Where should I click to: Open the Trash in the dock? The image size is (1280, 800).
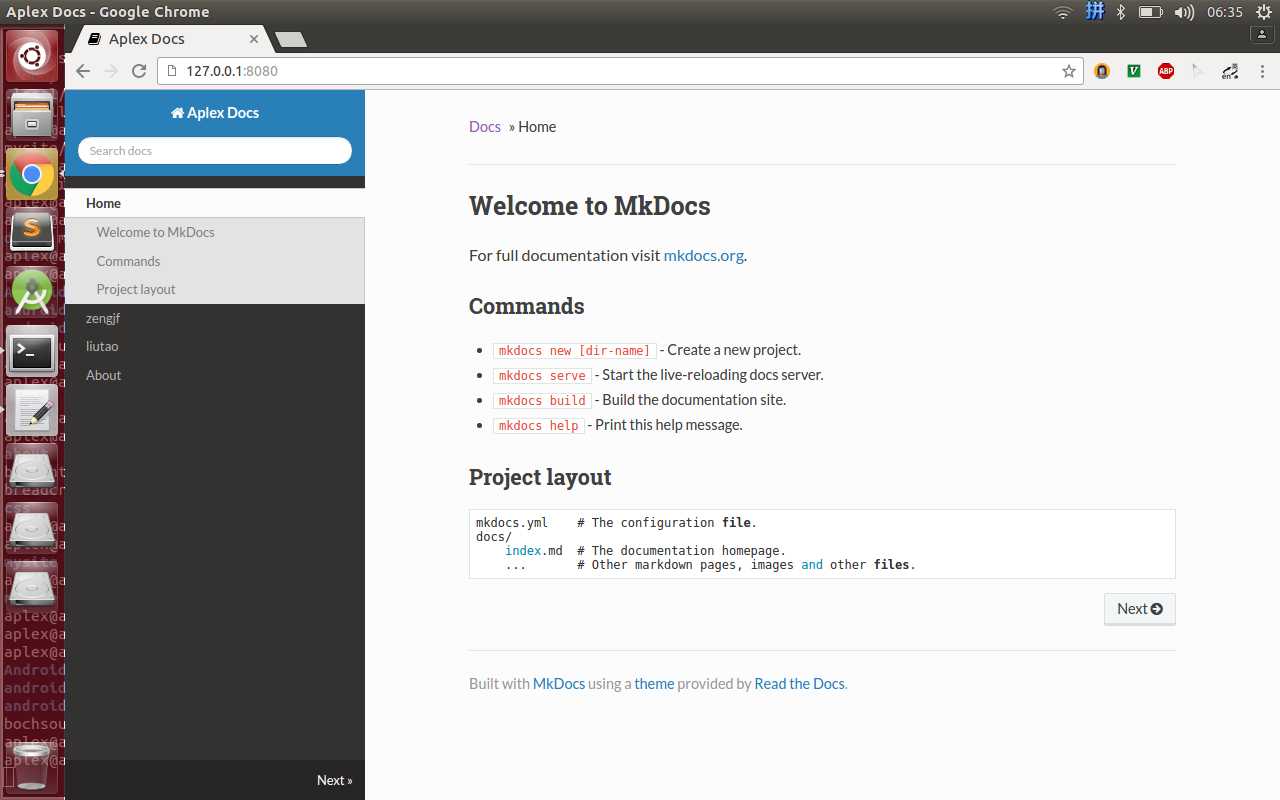pyautogui.click(x=32, y=766)
